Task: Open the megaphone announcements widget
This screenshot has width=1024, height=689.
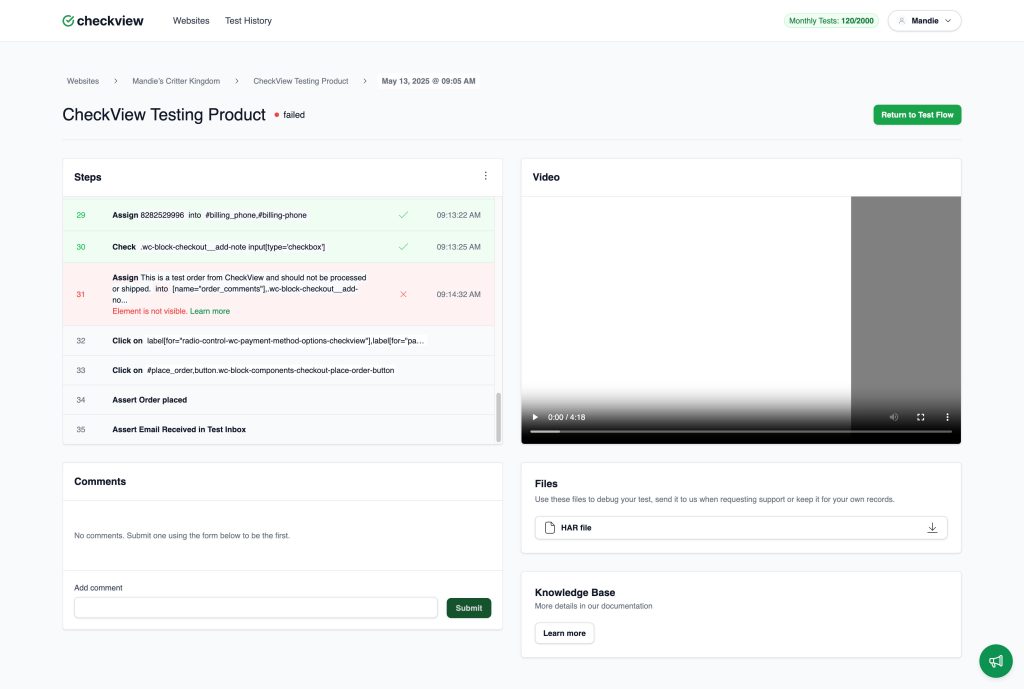Action: click(995, 661)
